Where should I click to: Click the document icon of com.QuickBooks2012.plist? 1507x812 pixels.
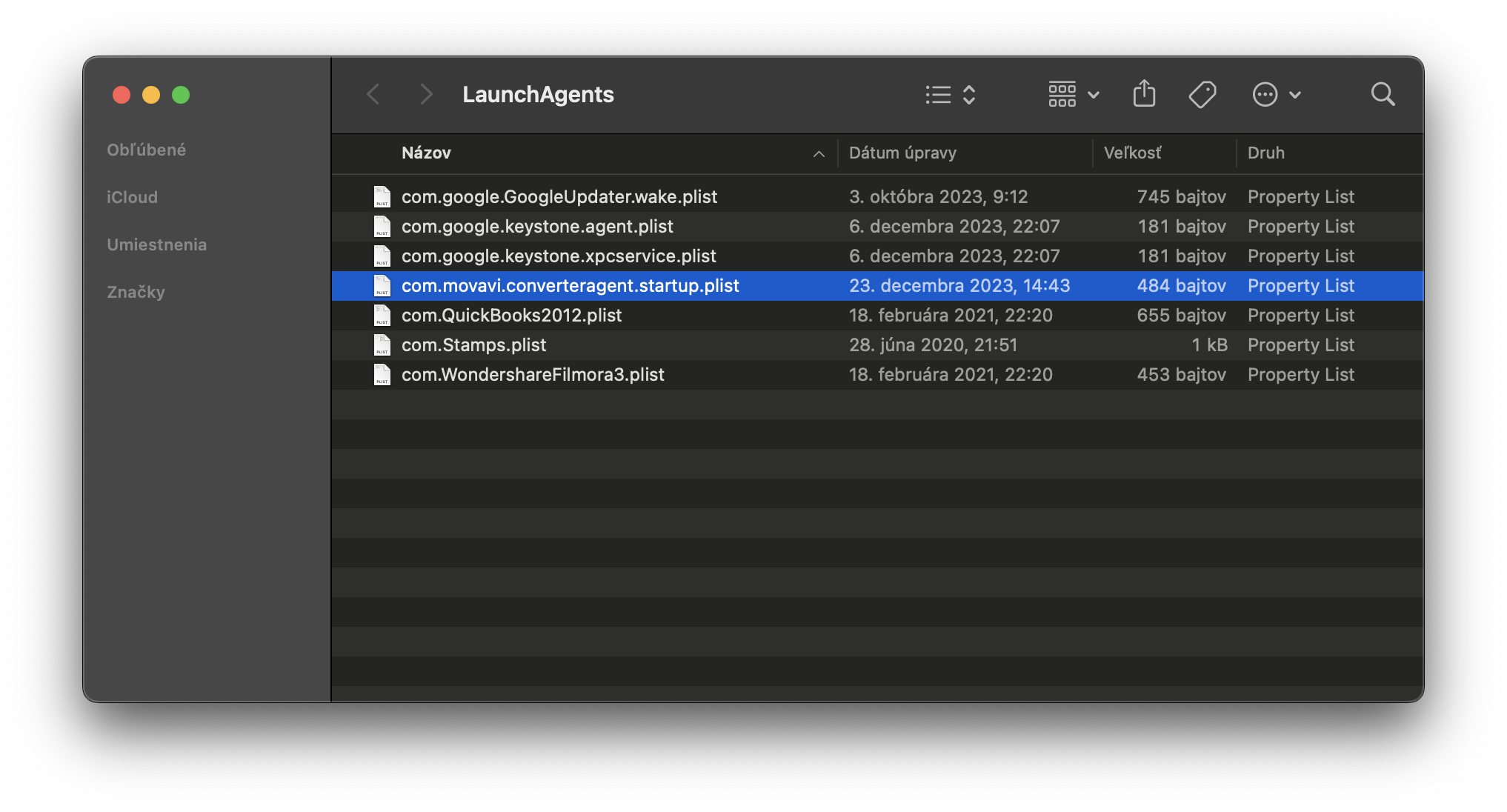[x=382, y=315]
